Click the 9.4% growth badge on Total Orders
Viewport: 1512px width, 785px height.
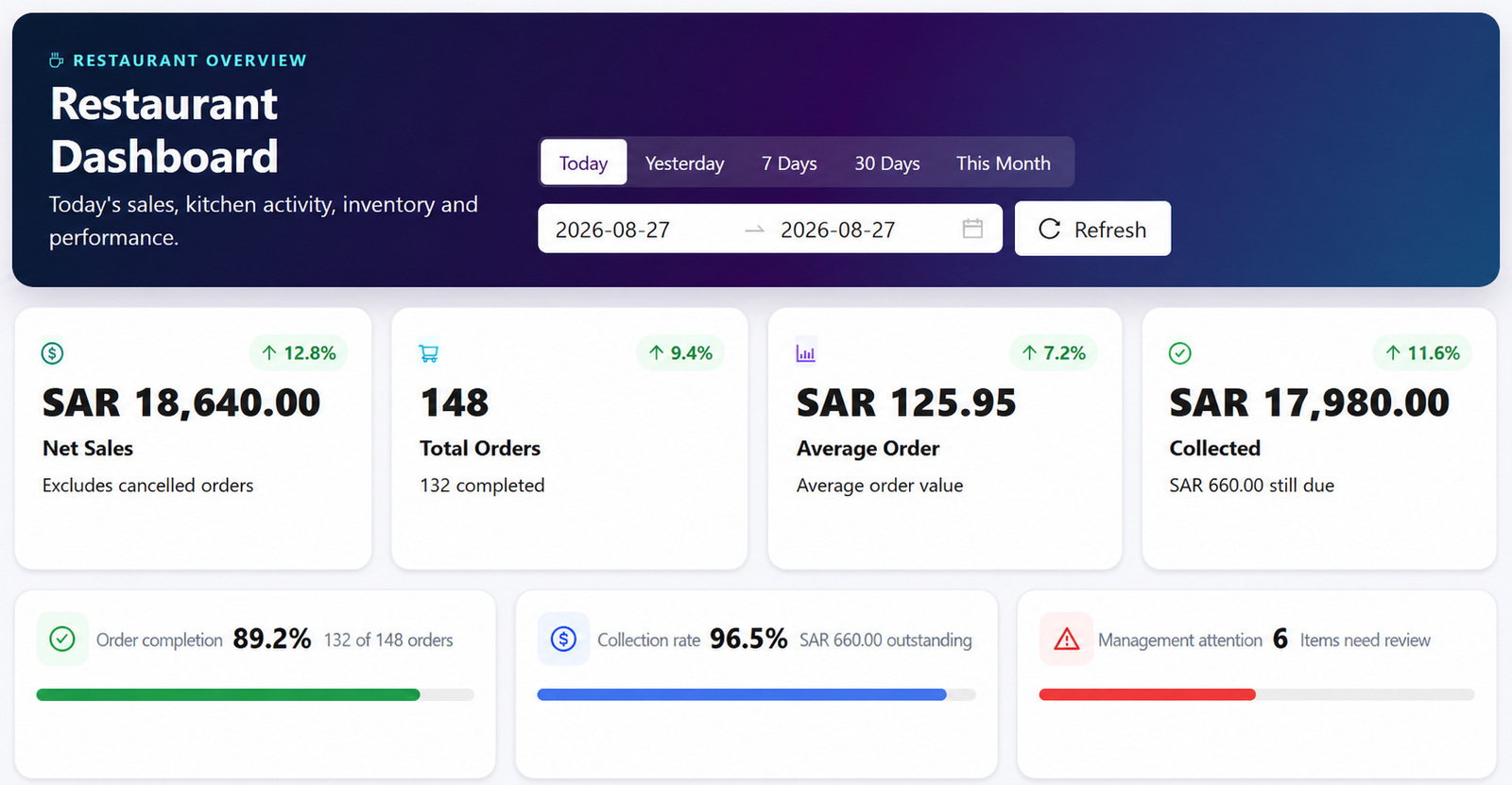[680, 352]
